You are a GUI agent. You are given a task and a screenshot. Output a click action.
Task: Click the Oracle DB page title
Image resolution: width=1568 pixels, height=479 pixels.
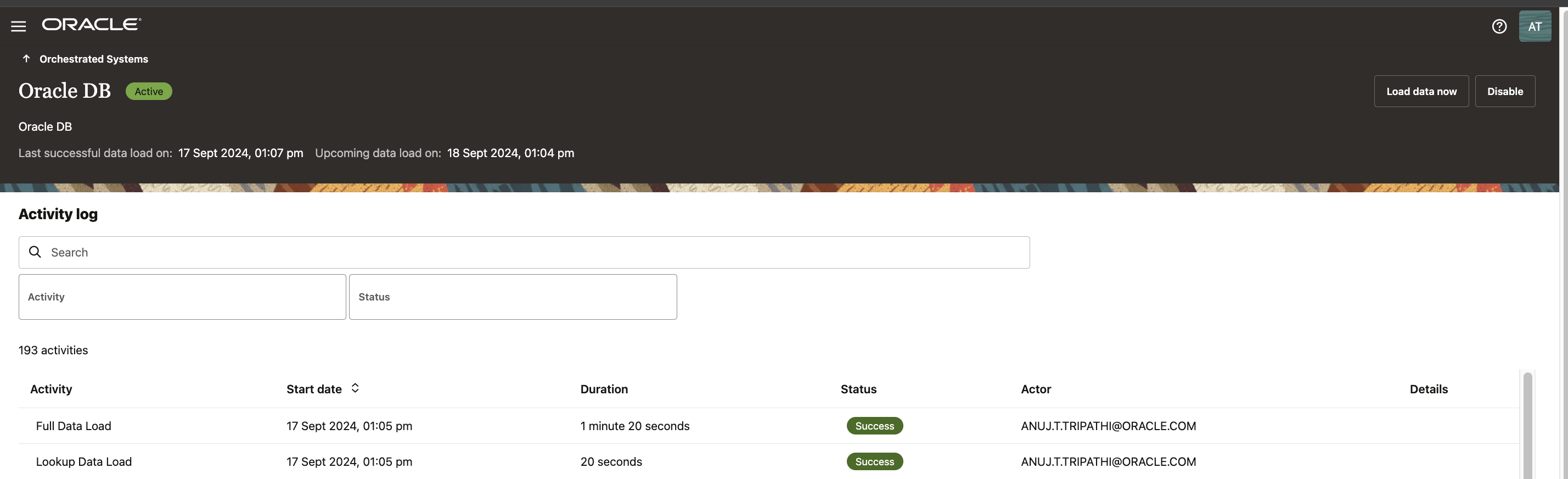pyautogui.click(x=65, y=91)
